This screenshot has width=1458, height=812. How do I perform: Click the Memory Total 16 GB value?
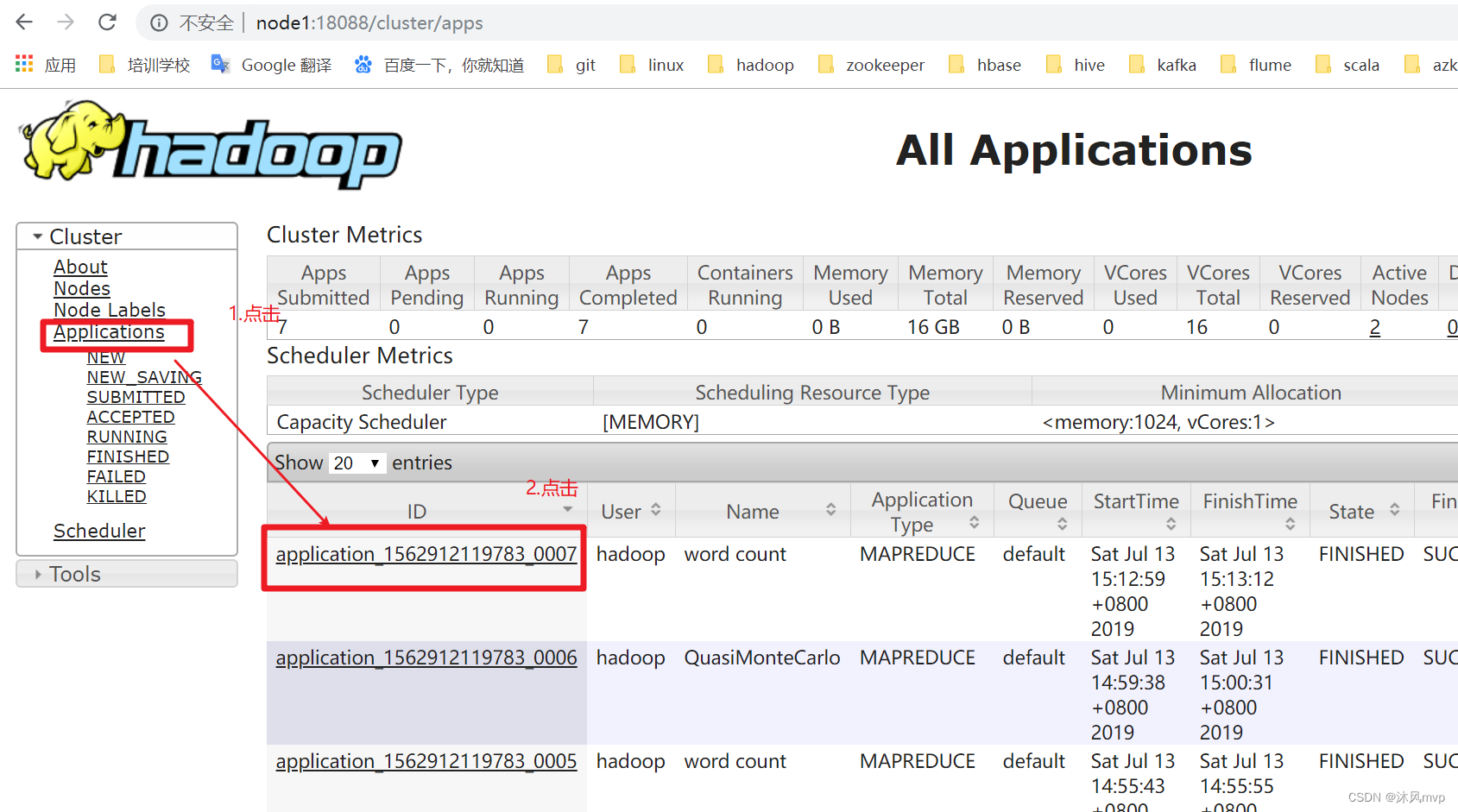click(x=933, y=328)
